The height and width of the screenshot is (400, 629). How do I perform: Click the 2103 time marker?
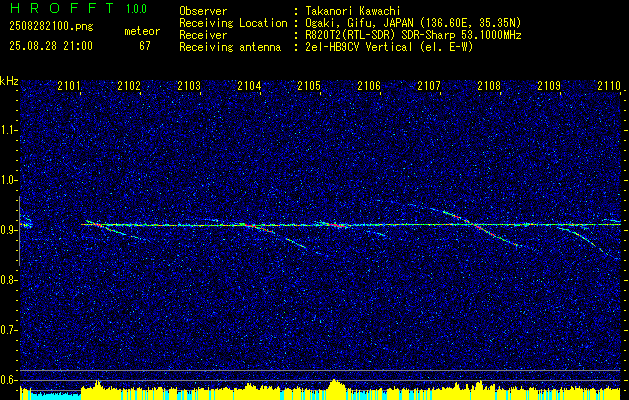(x=189, y=86)
